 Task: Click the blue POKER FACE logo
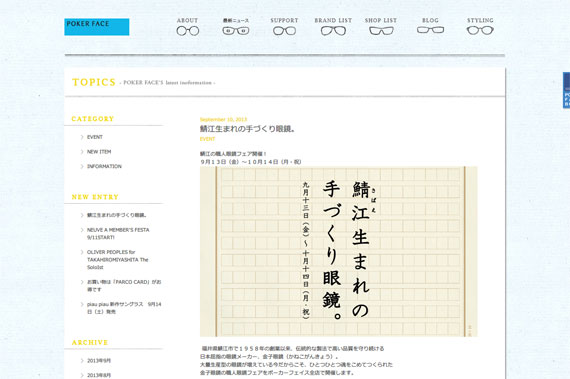click(97, 27)
